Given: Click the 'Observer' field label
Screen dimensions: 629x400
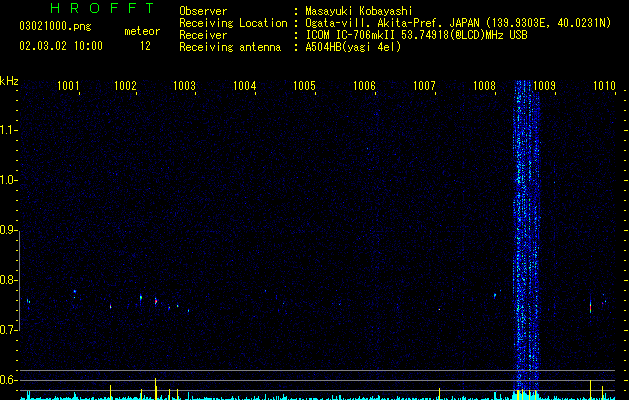Looking at the screenshot, I should coord(203,11).
